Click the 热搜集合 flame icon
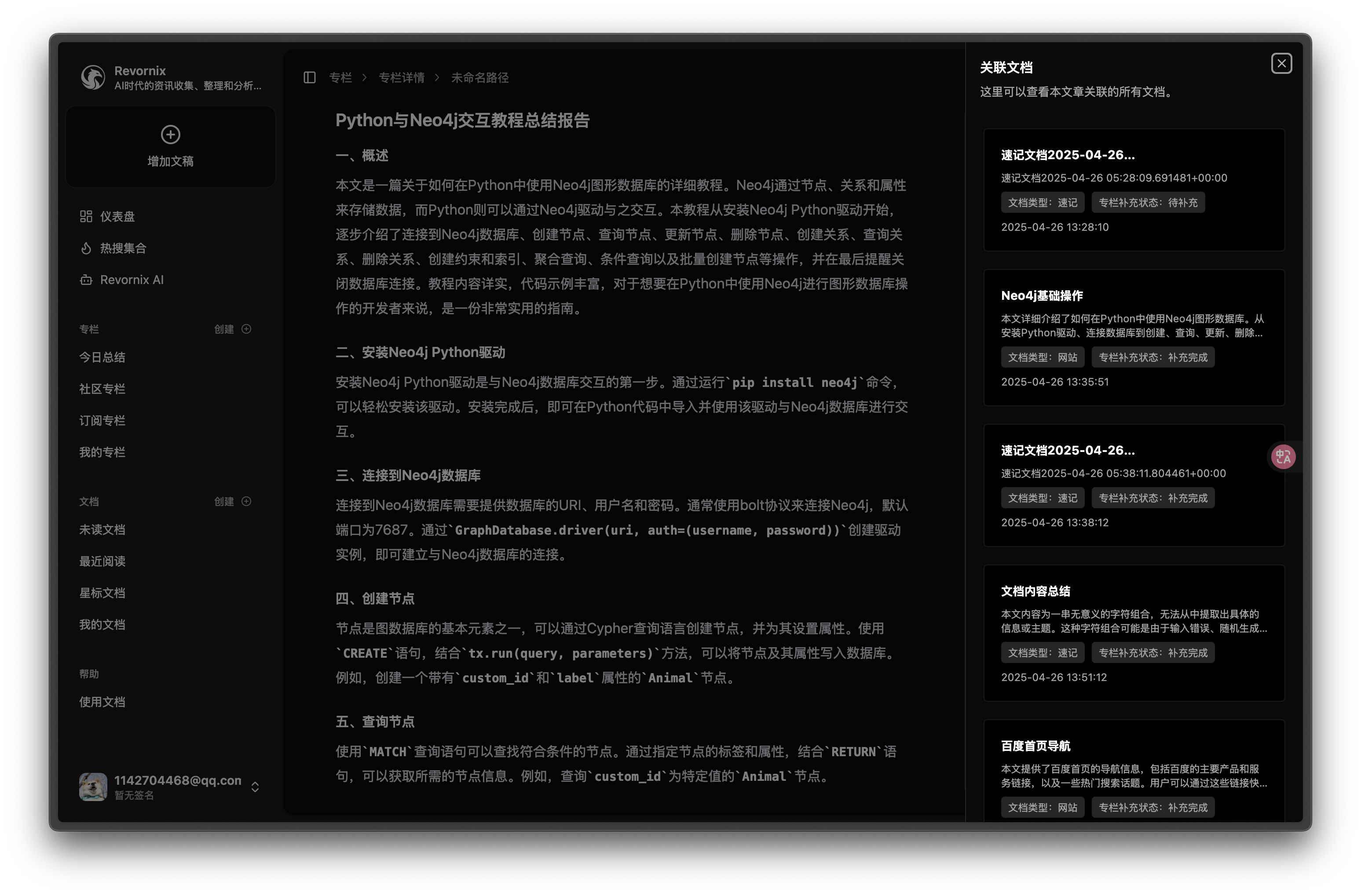Viewport: 1361px width, 896px height. click(86, 248)
